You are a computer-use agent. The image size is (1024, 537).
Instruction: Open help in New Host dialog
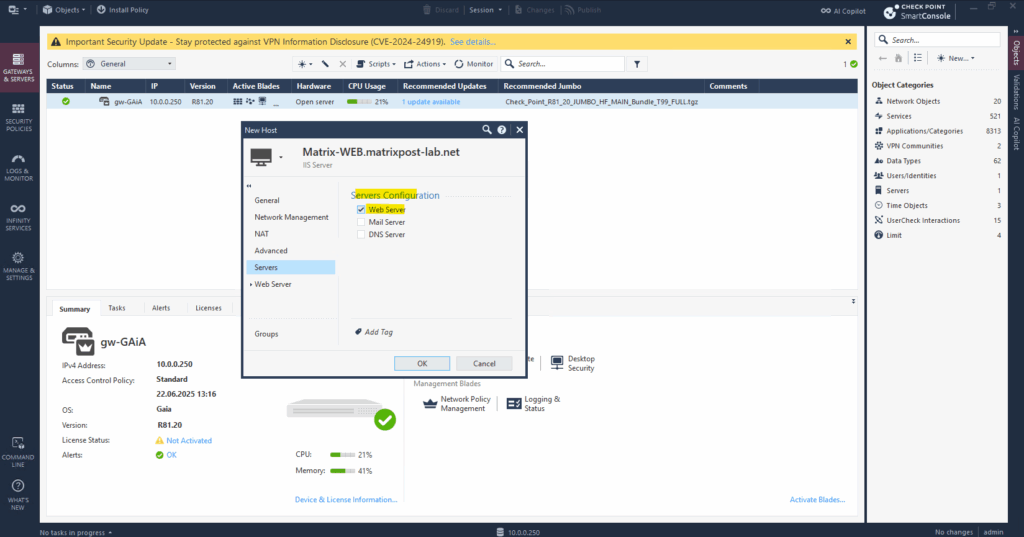[502, 130]
